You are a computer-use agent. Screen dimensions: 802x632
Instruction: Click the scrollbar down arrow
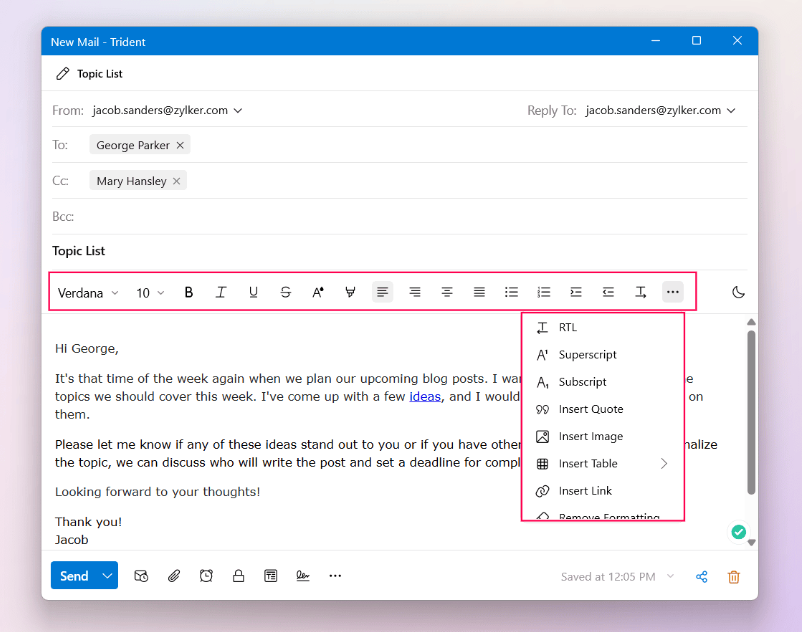(x=751, y=543)
